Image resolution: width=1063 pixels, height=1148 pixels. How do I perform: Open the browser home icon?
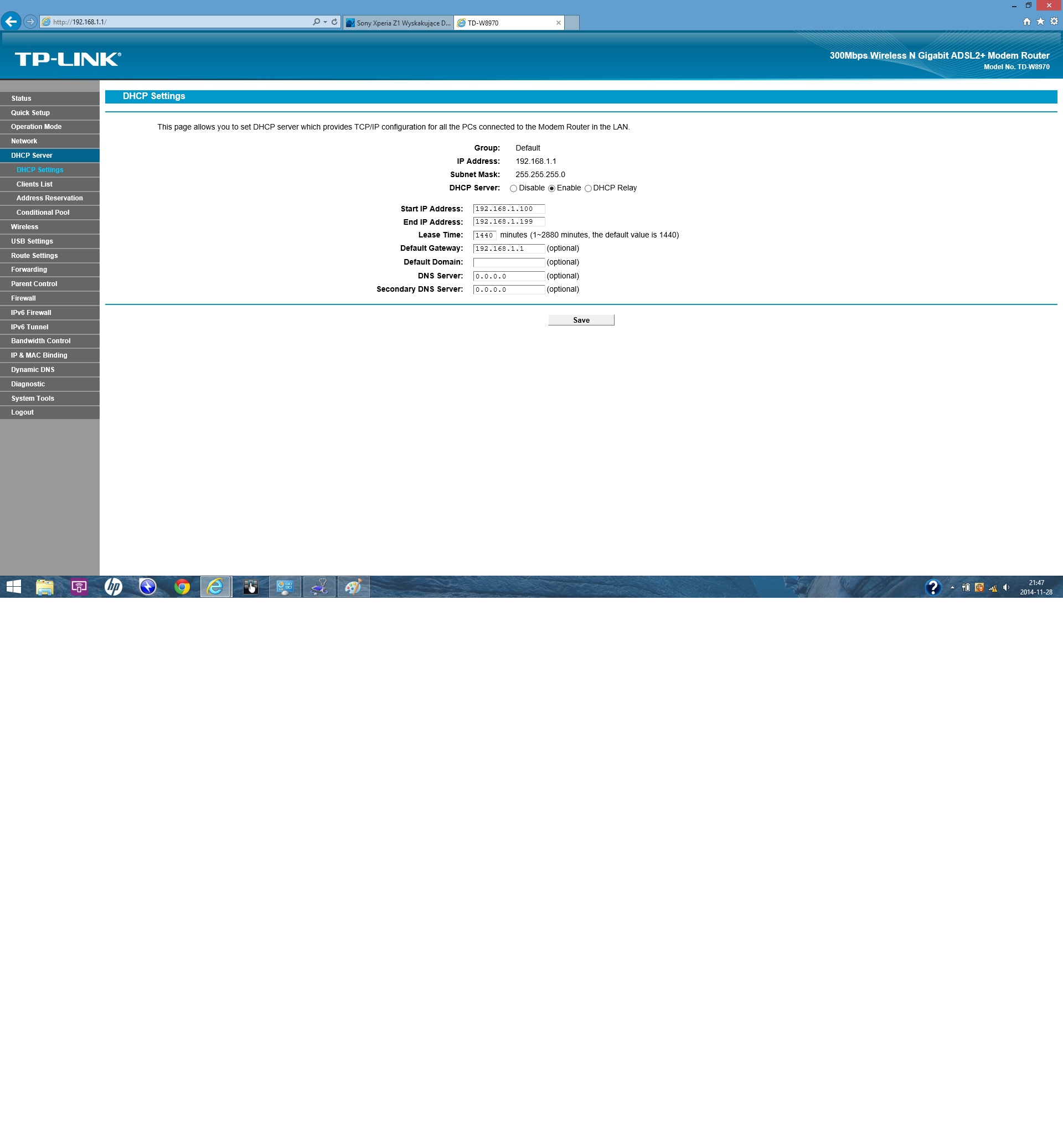pos(1027,22)
